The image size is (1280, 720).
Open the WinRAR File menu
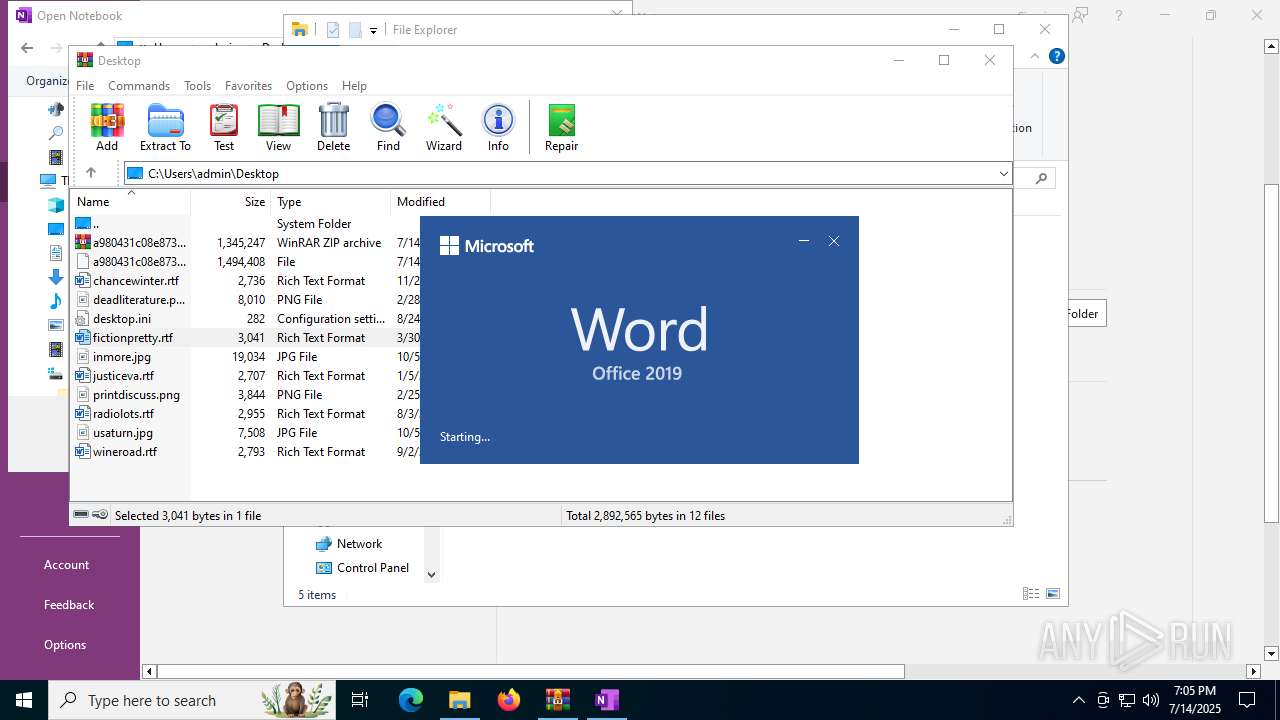[85, 86]
